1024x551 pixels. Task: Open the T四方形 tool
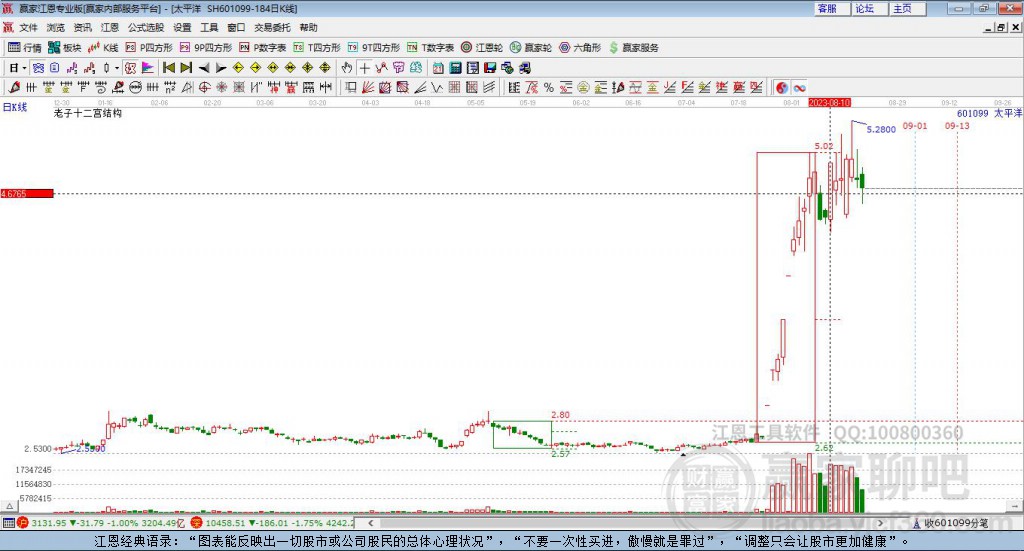pos(317,48)
